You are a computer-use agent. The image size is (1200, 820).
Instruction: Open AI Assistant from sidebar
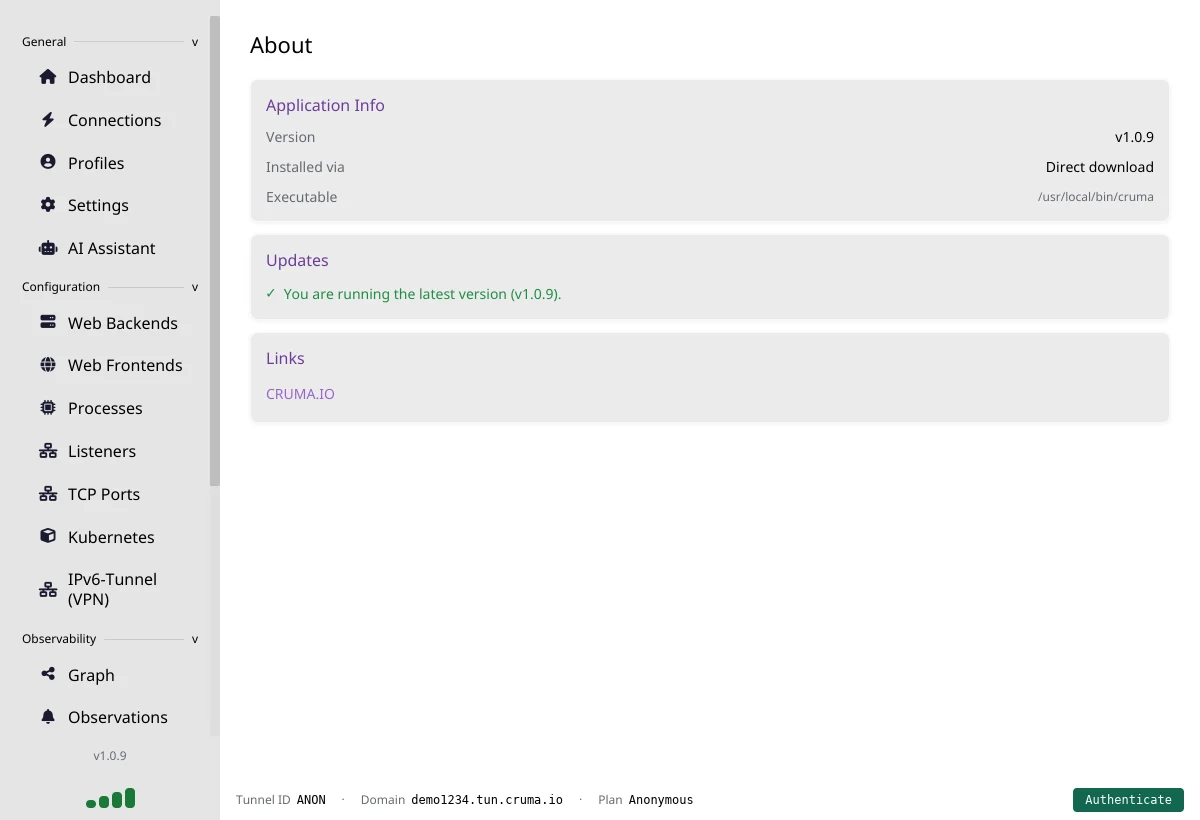(112, 248)
